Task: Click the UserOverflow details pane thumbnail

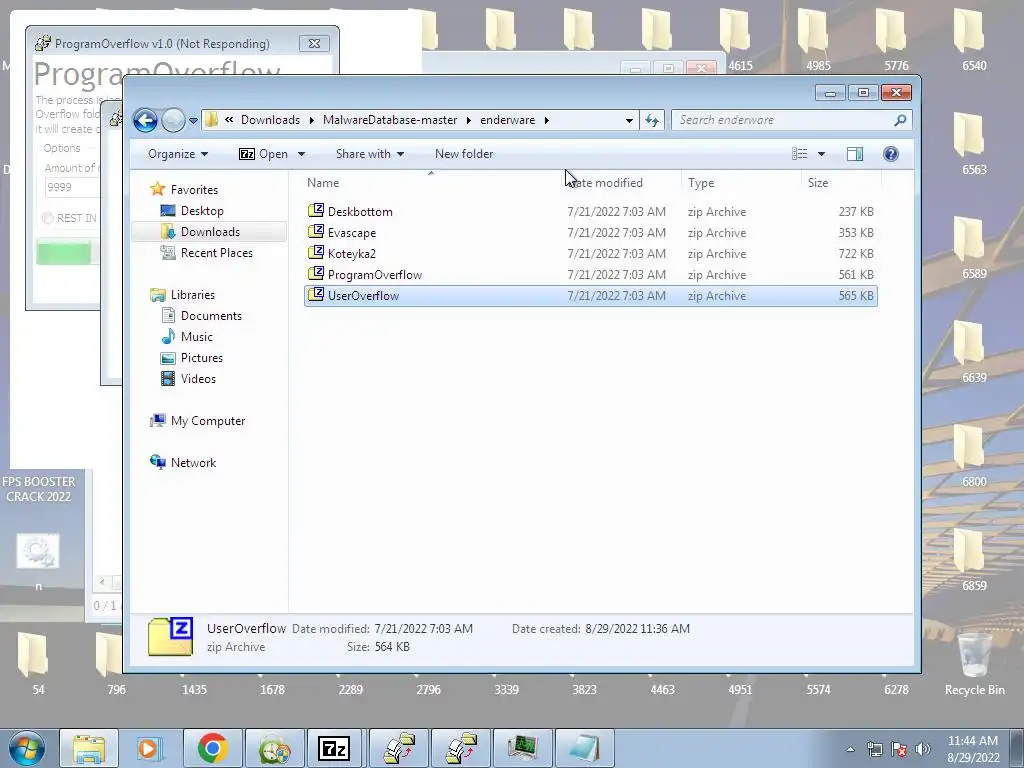Action: pyautogui.click(x=170, y=636)
